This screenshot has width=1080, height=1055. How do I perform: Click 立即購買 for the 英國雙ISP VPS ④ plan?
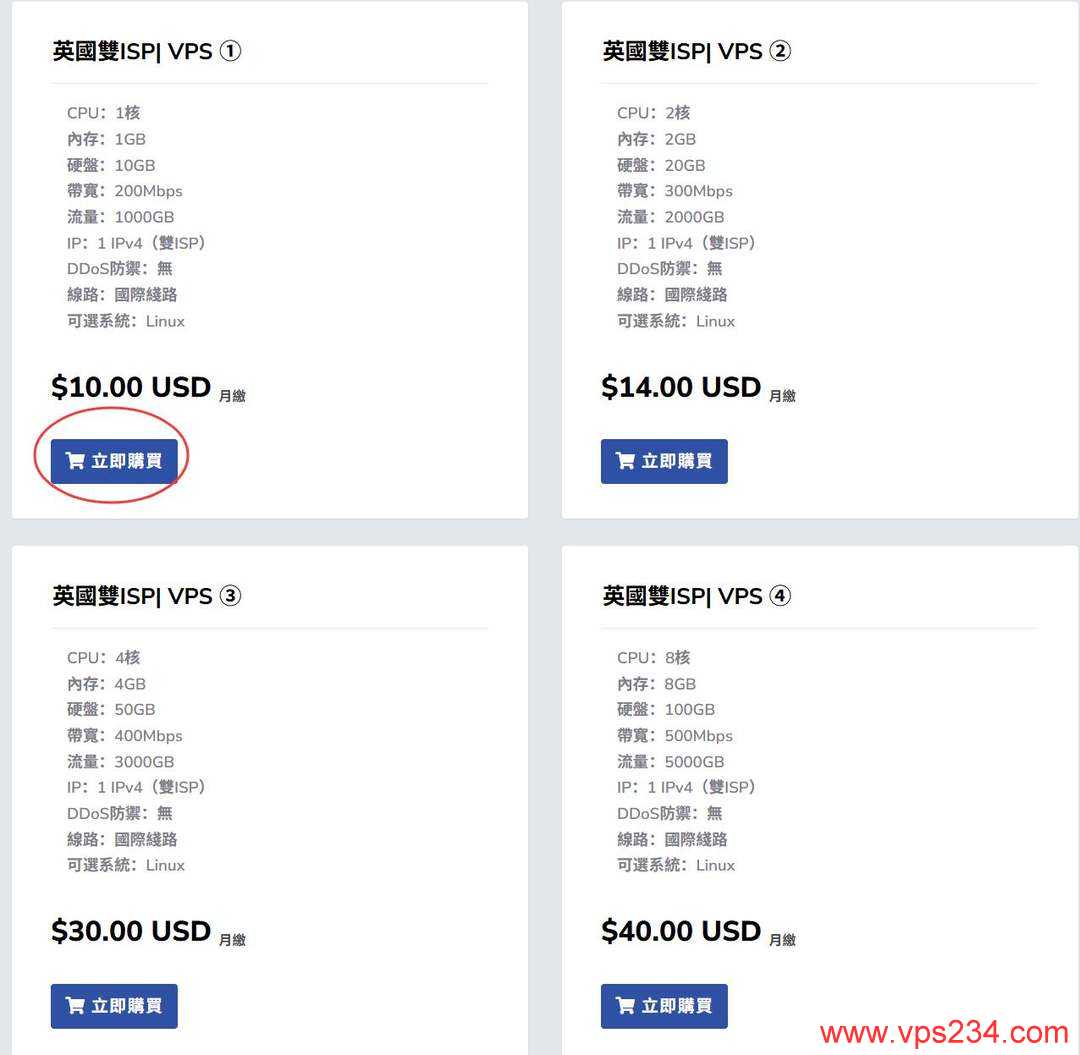coord(663,1006)
